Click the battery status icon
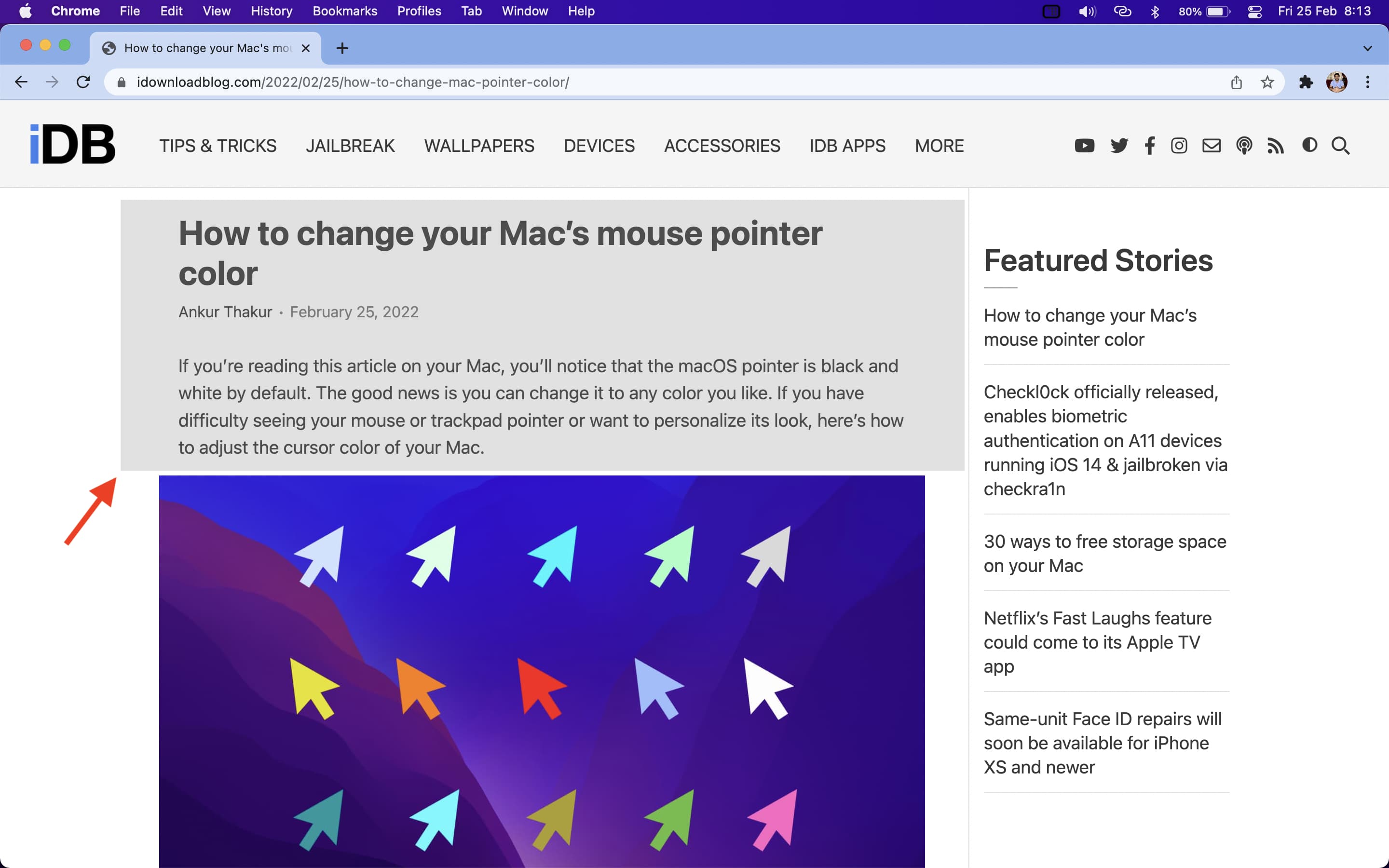1389x868 pixels. pyautogui.click(x=1218, y=12)
